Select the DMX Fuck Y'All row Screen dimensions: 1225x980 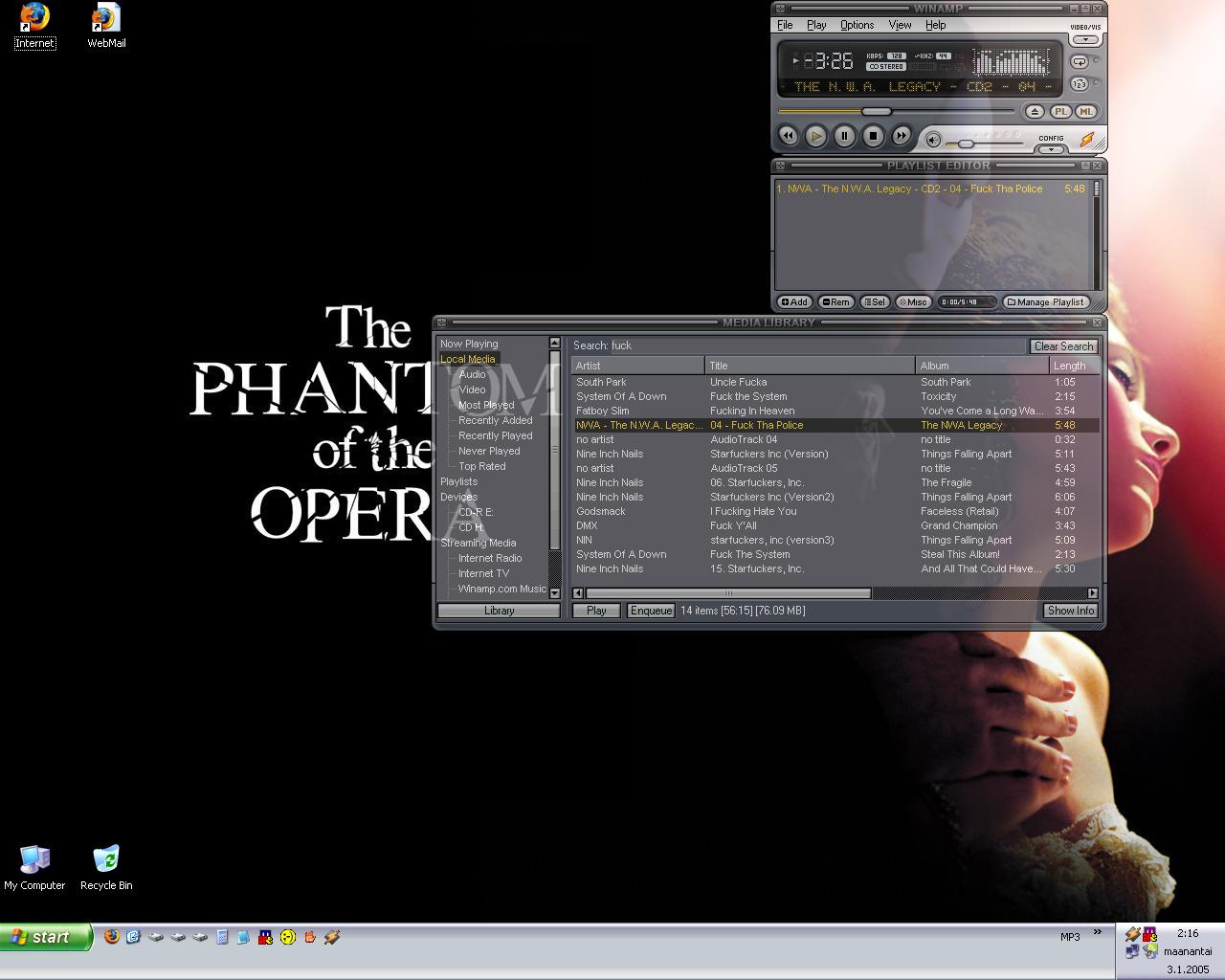coord(835,525)
